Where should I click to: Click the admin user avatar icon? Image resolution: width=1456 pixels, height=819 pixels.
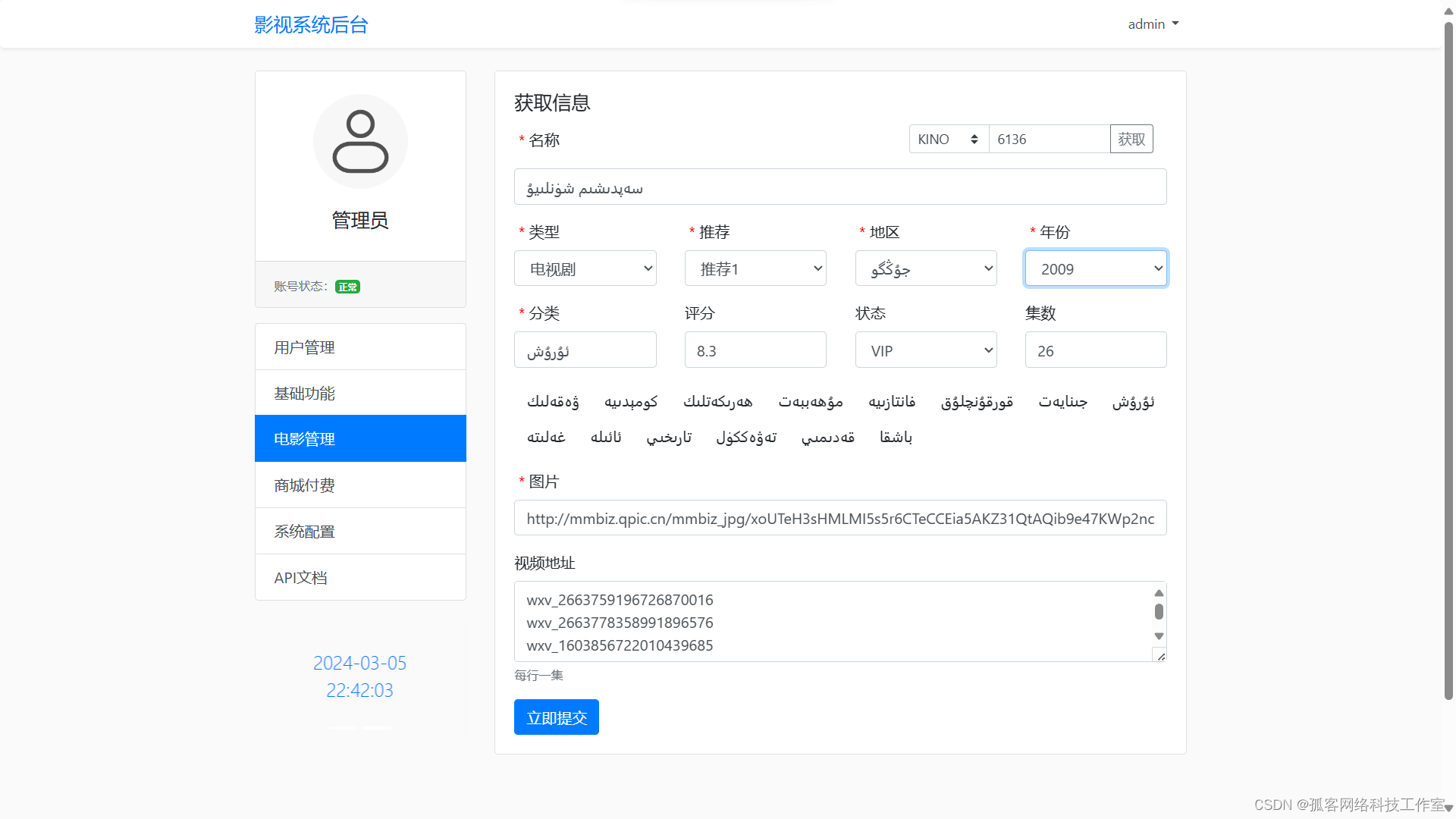[360, 142]
